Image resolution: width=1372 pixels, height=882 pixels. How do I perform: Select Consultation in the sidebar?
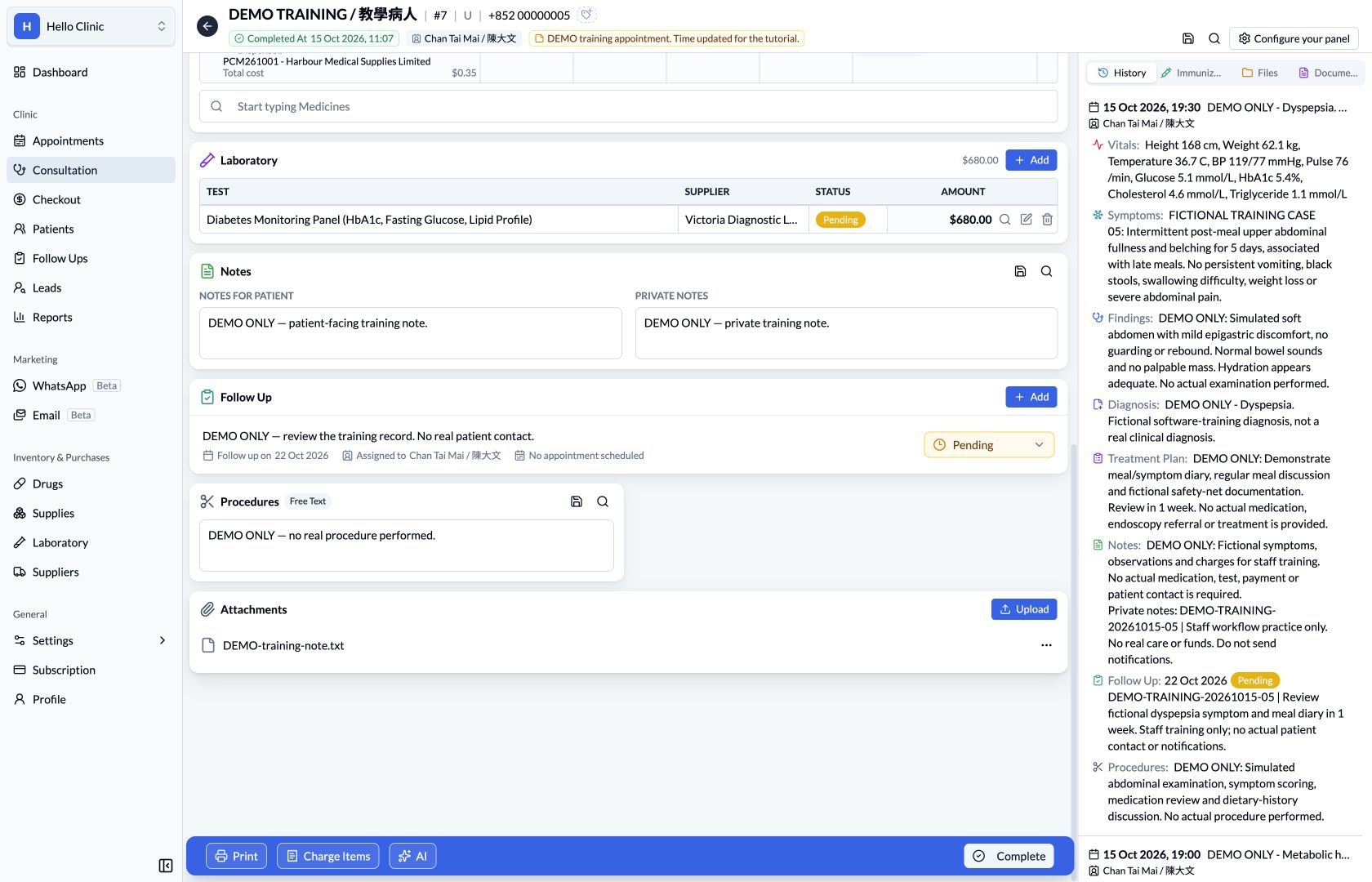point(91,170)
